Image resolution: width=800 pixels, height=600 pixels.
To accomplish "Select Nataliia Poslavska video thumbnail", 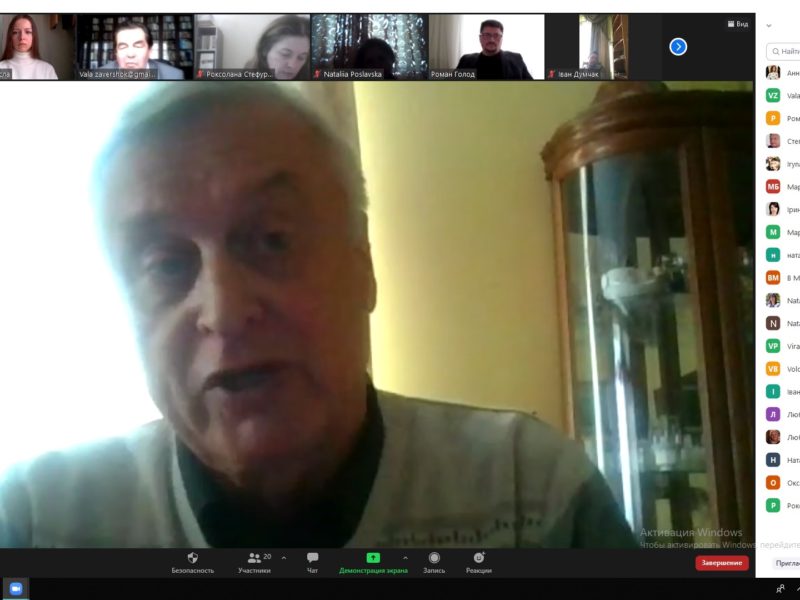I will coord(370,47).
